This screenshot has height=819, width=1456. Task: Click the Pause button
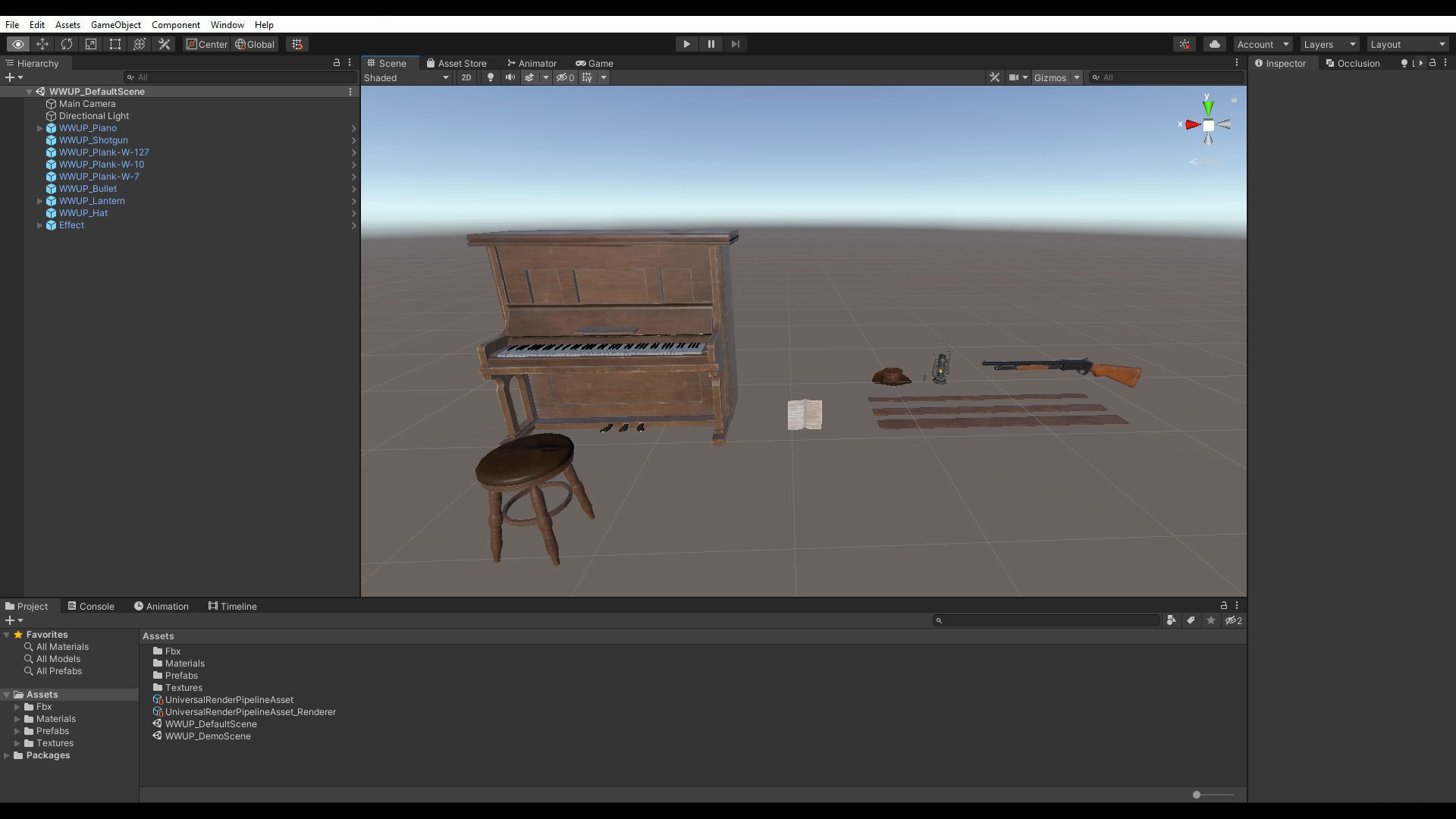[x=711, y=44]
